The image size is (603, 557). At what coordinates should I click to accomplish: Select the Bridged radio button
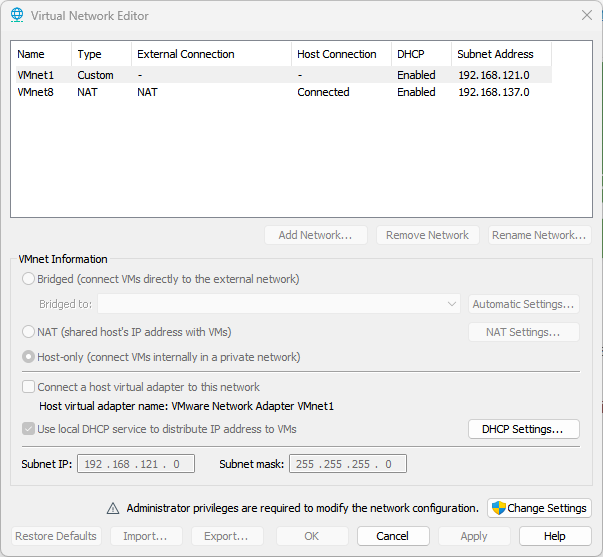28,279
